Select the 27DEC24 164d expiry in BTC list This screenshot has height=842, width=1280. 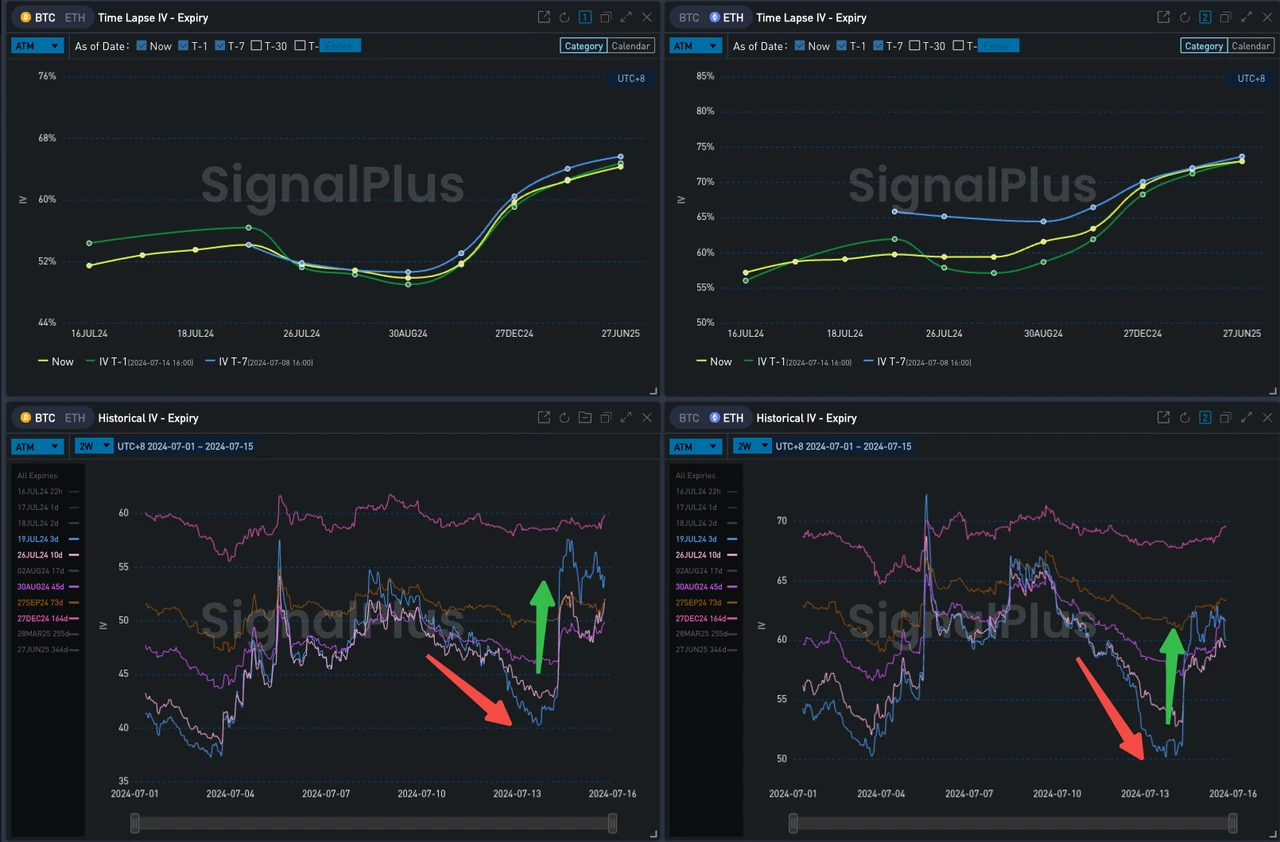41,618
